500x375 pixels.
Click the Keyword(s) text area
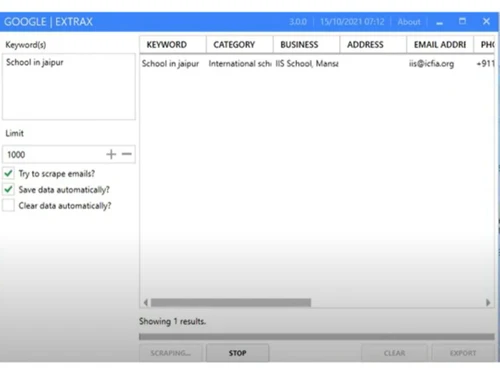(x=69, y=87)
